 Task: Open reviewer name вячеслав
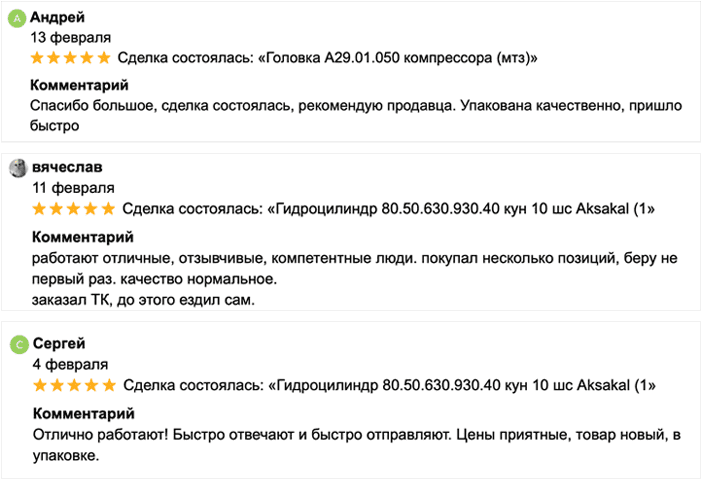click(x=67, y=167)
